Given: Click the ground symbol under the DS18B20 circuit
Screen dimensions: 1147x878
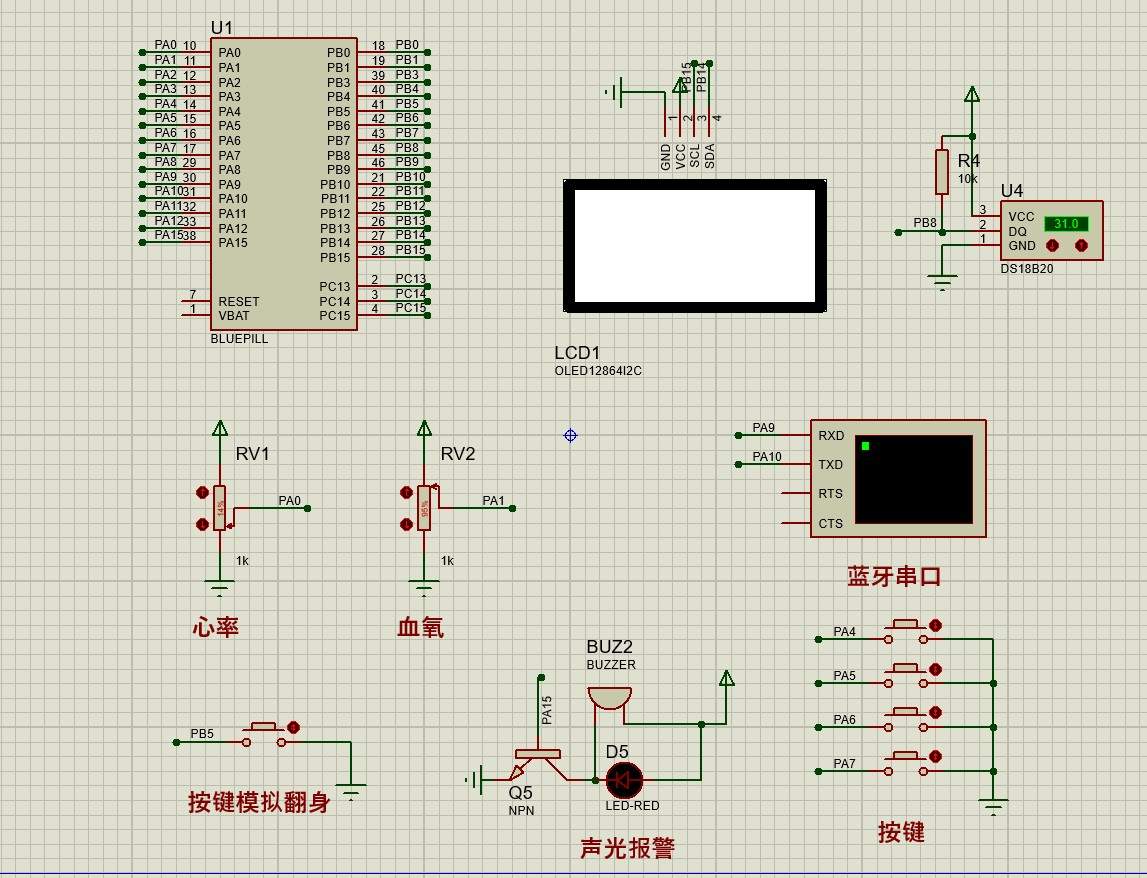Looking at the screenshot, I should [942, 282].
